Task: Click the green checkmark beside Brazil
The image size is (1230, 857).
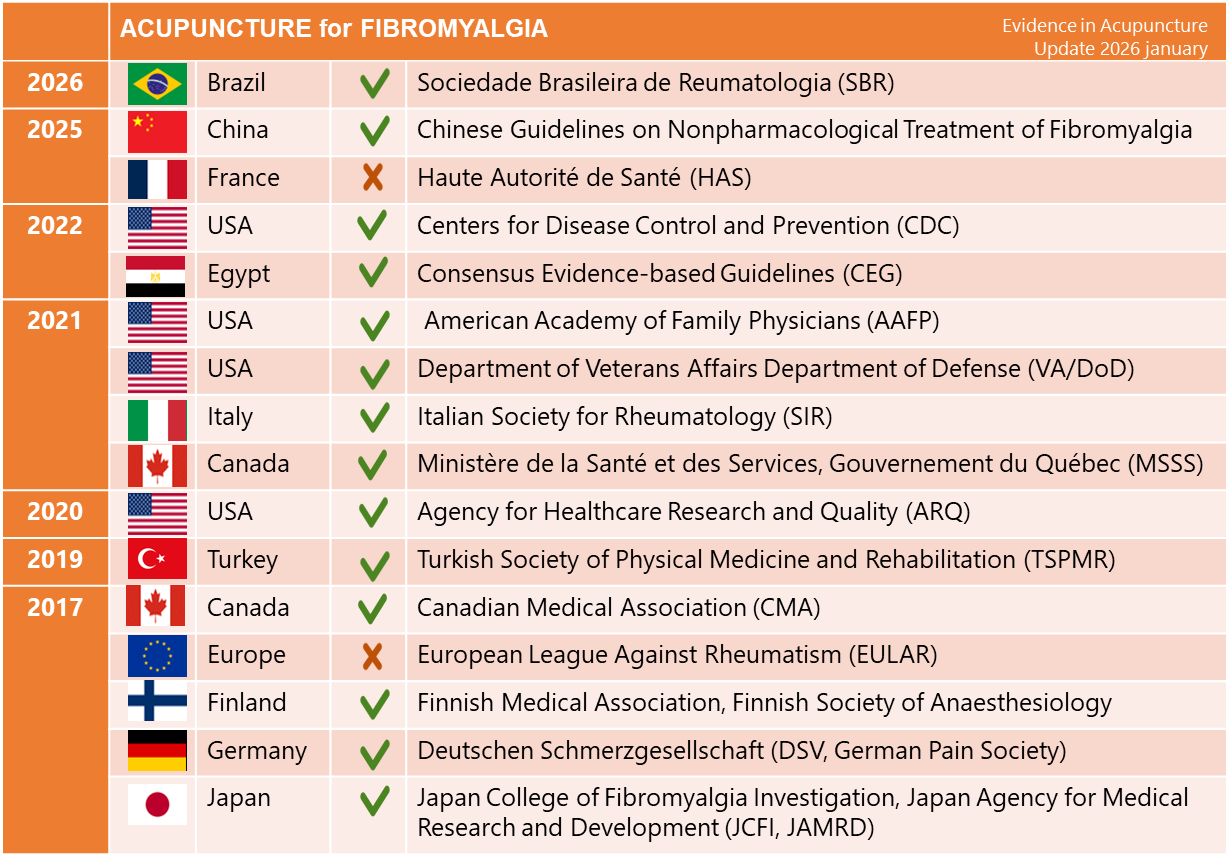Action: point(374,84)
